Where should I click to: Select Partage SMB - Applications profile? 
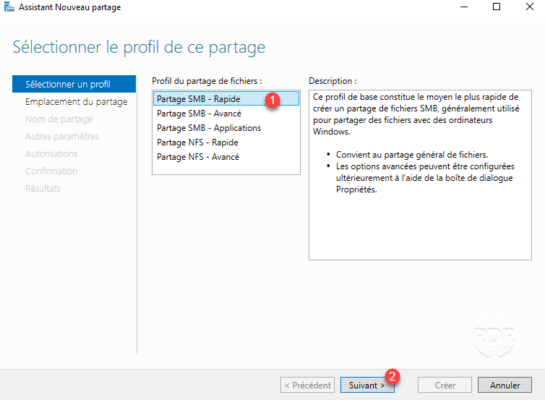pos(226,128)
